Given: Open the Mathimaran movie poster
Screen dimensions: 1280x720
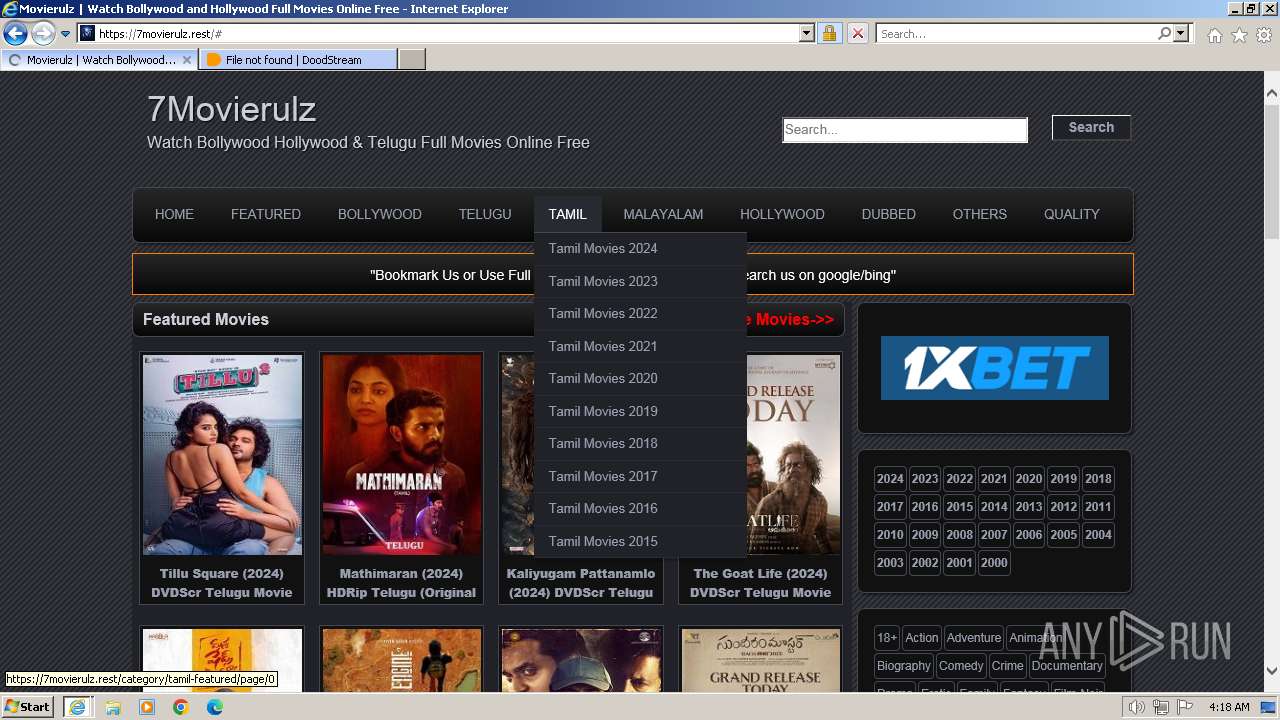Looking at the screenshot, I should 401,455.
